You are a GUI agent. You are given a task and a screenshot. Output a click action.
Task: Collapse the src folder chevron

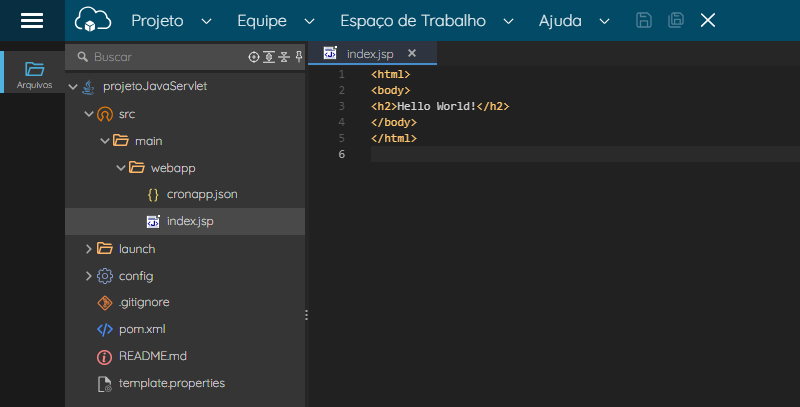coord(89,114)
